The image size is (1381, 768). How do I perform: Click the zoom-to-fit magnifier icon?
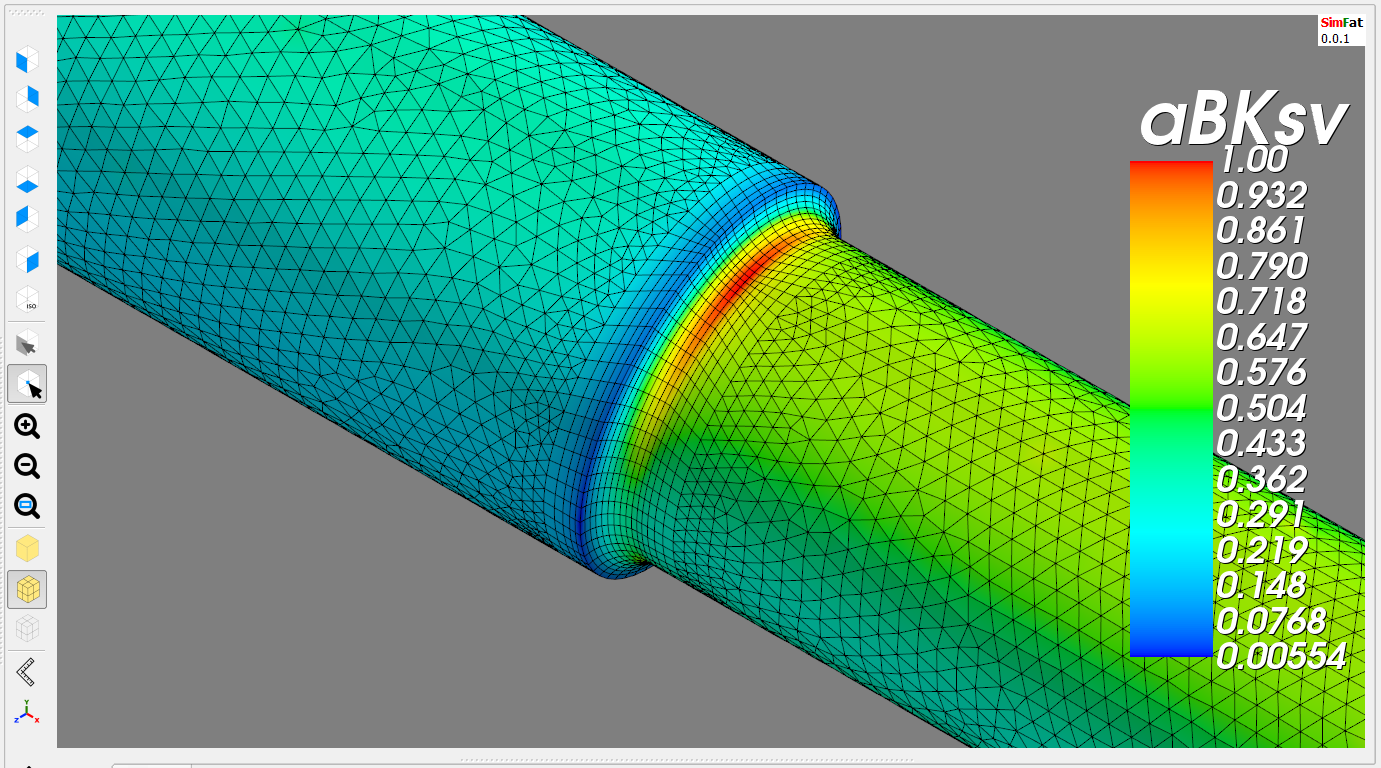click(27, 506)
